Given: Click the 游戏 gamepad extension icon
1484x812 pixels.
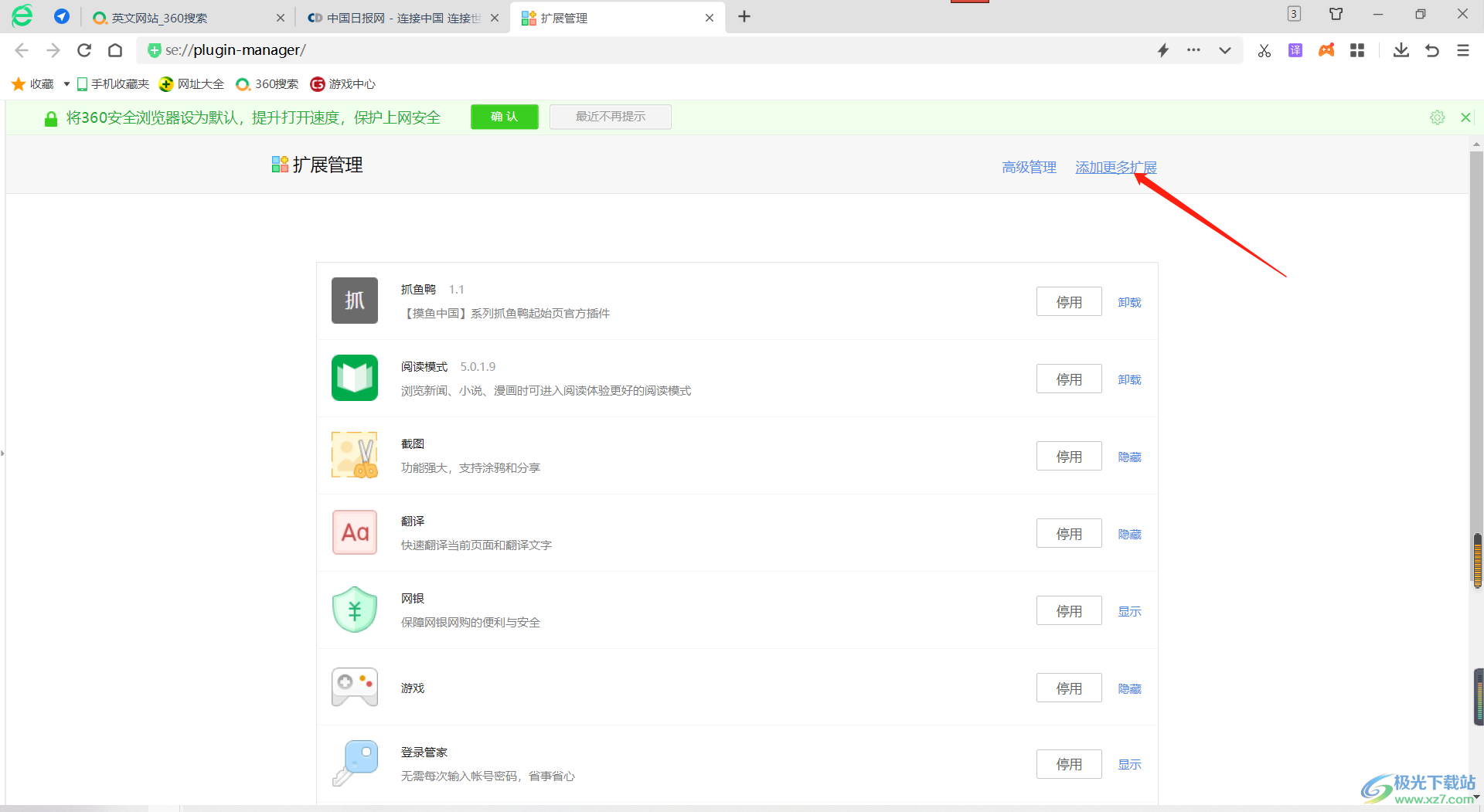Looking at the screenshot, I should coord(355,687).
